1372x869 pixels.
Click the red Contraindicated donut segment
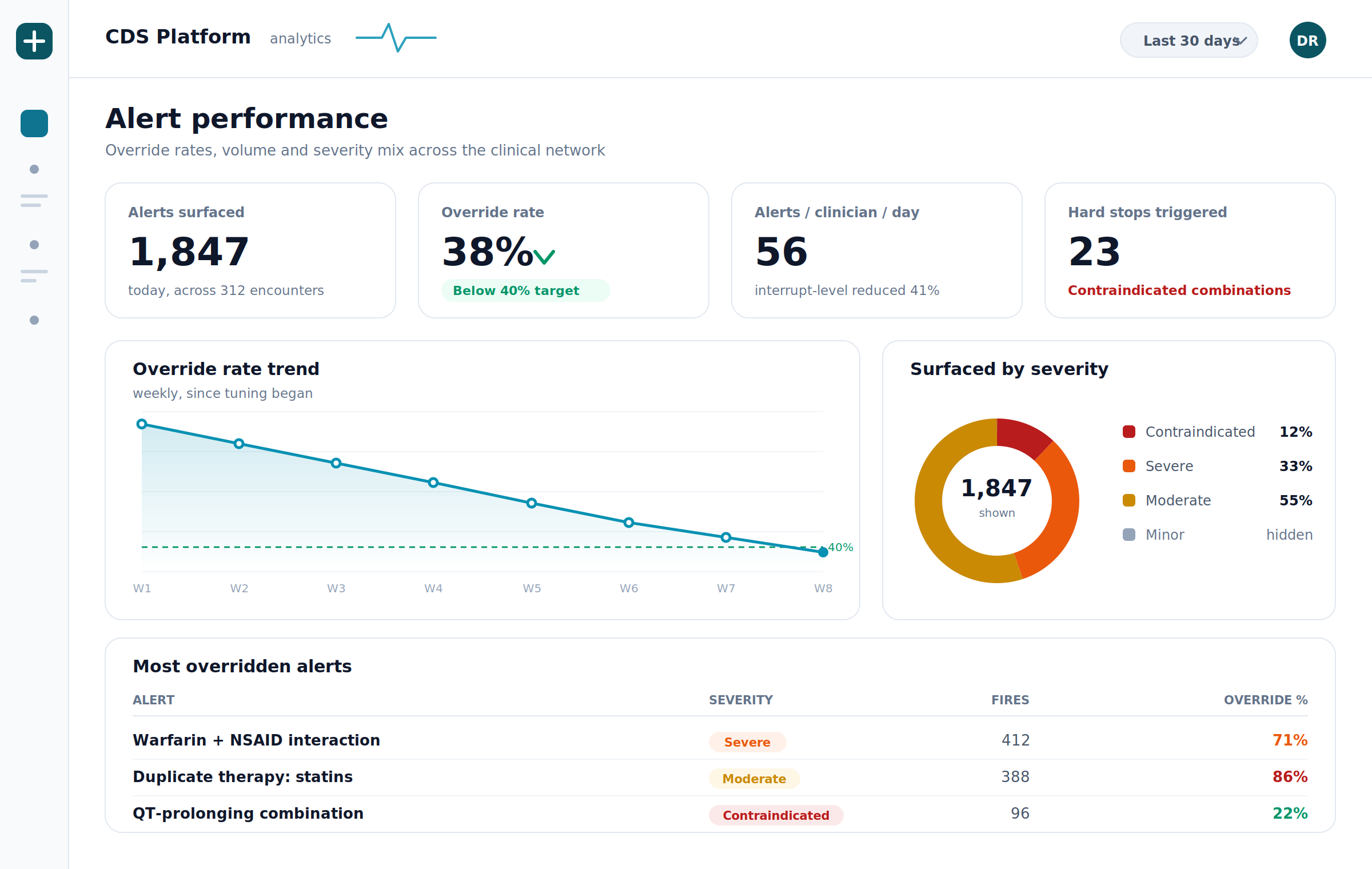point(1022,436)
